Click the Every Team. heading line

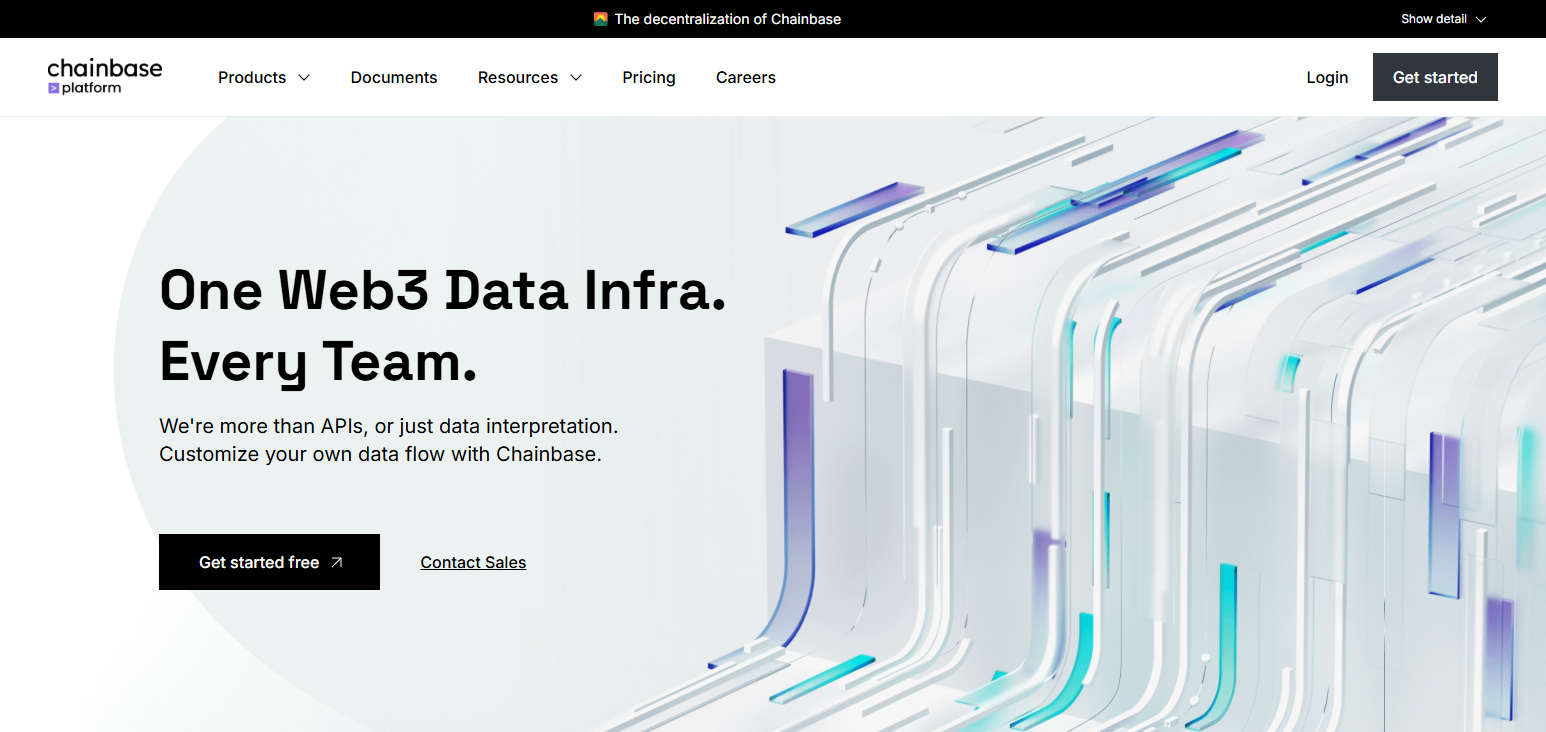318,362
